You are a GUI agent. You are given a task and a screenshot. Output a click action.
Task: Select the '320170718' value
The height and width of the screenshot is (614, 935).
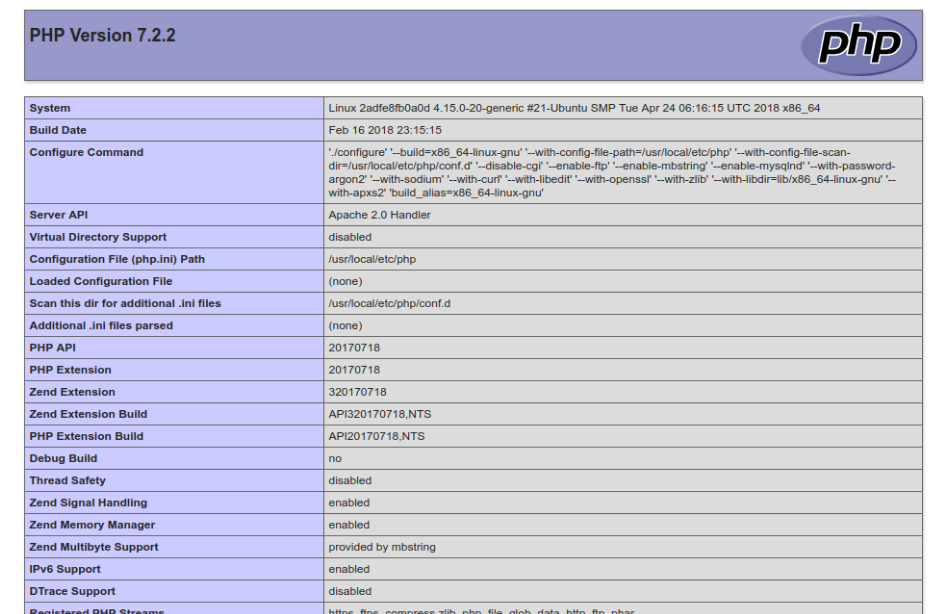[357, 392]
